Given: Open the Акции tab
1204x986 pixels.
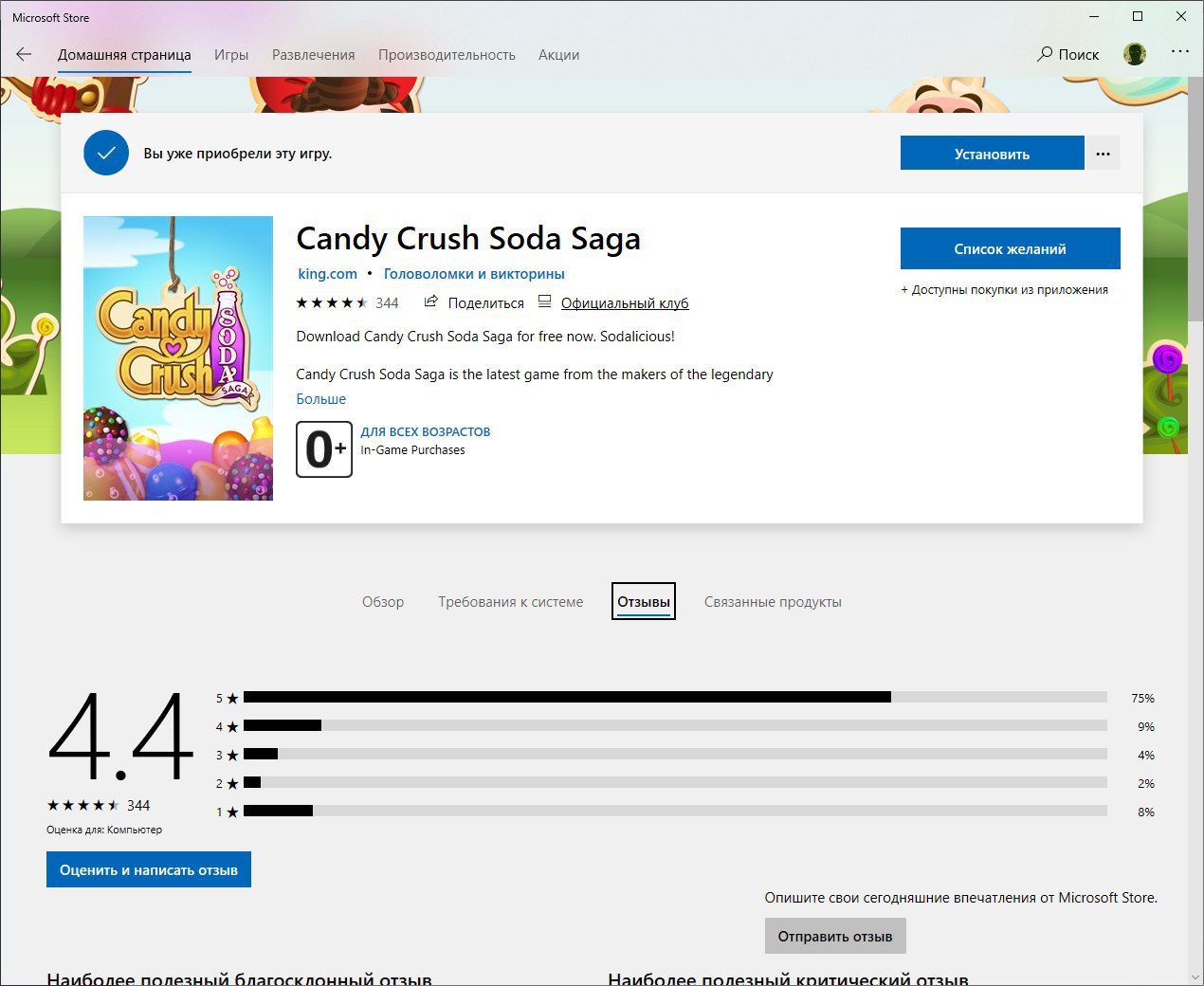Looking at the screenshot, I should (558, 55).
